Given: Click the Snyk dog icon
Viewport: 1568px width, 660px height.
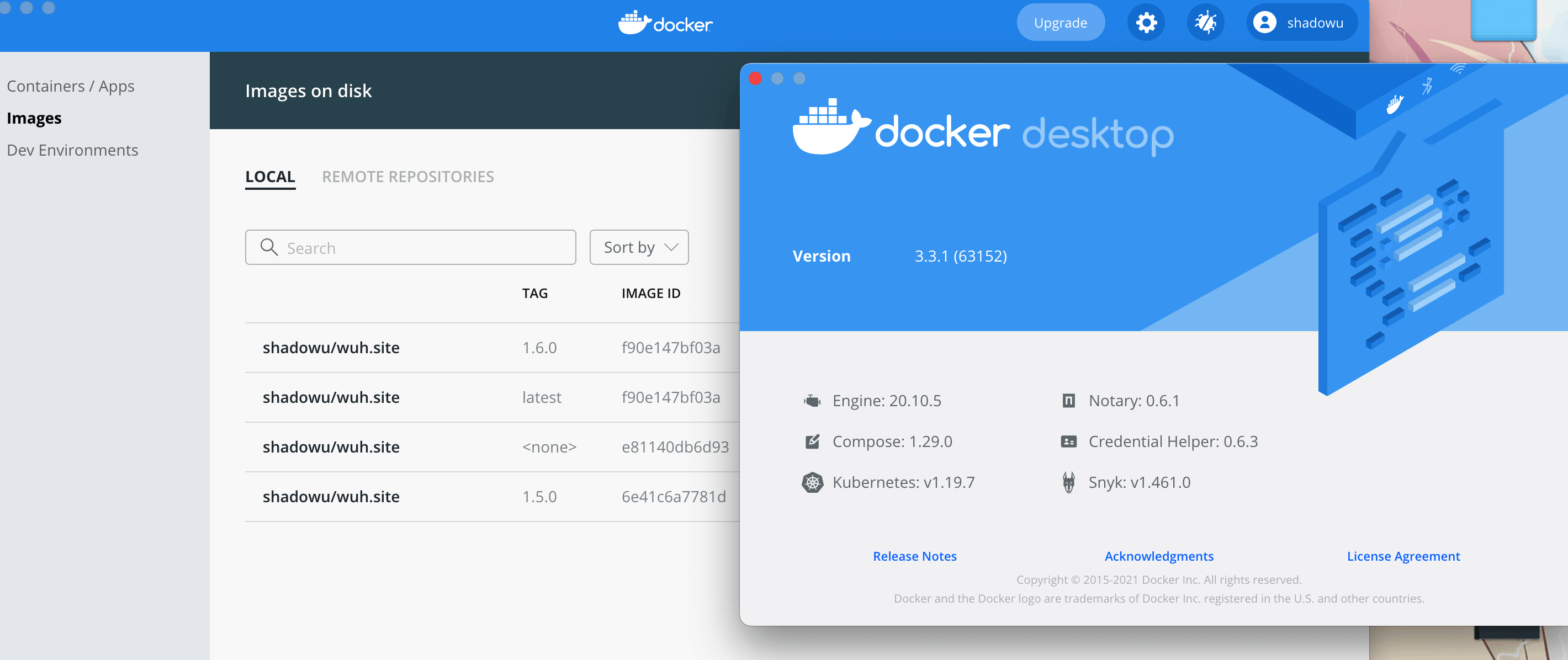Looking at the screenshot, I should (1068, 482).
